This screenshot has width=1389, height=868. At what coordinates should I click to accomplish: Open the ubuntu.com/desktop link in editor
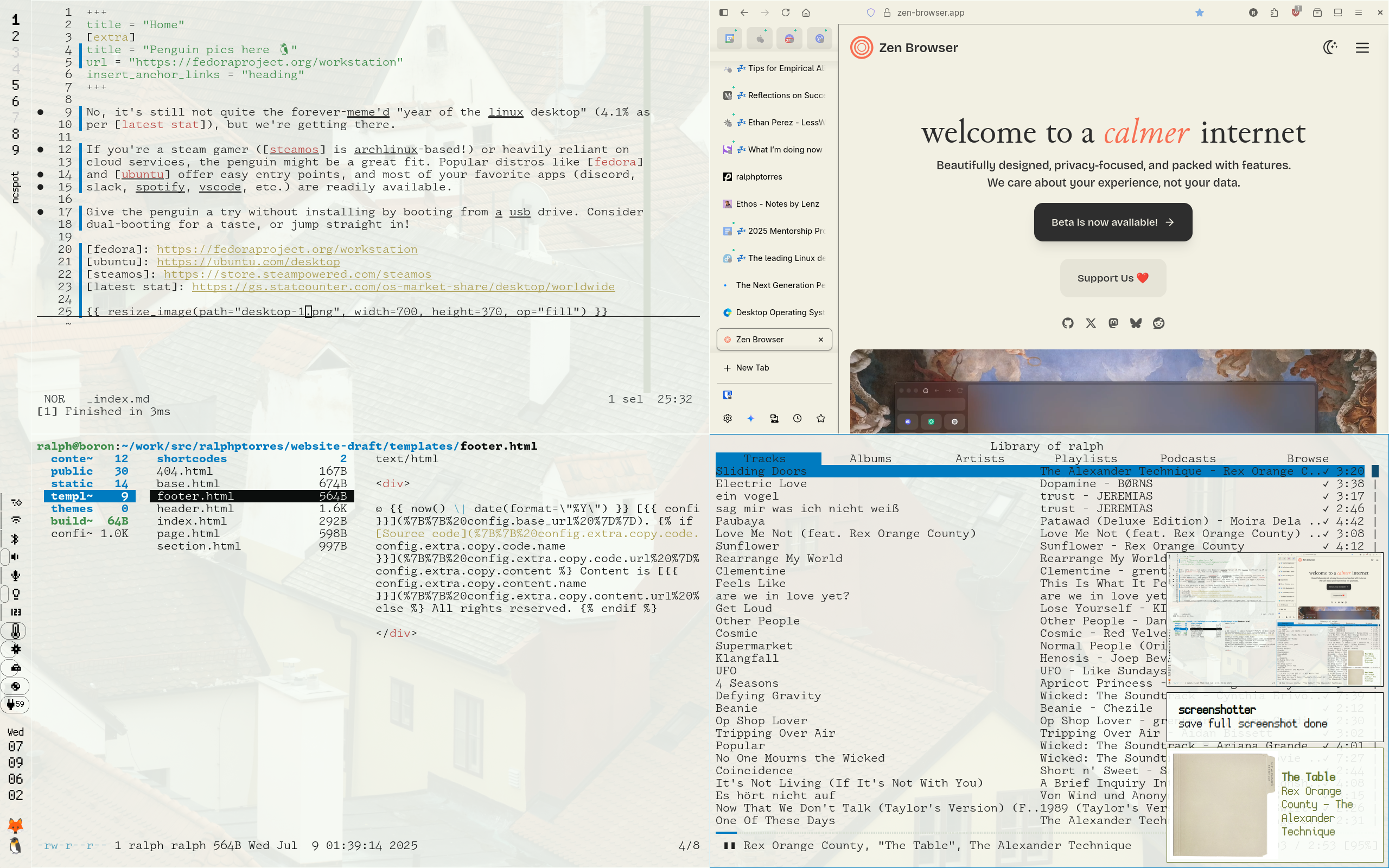click(x=248, y=262)
